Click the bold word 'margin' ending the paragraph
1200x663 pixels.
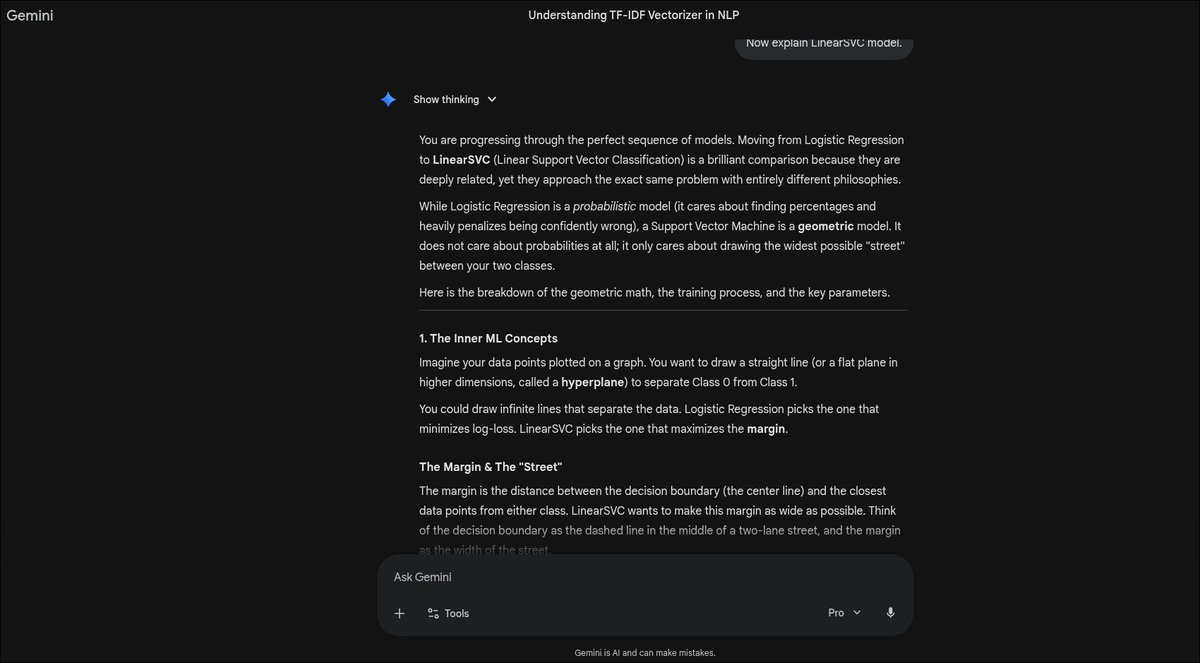766,429
